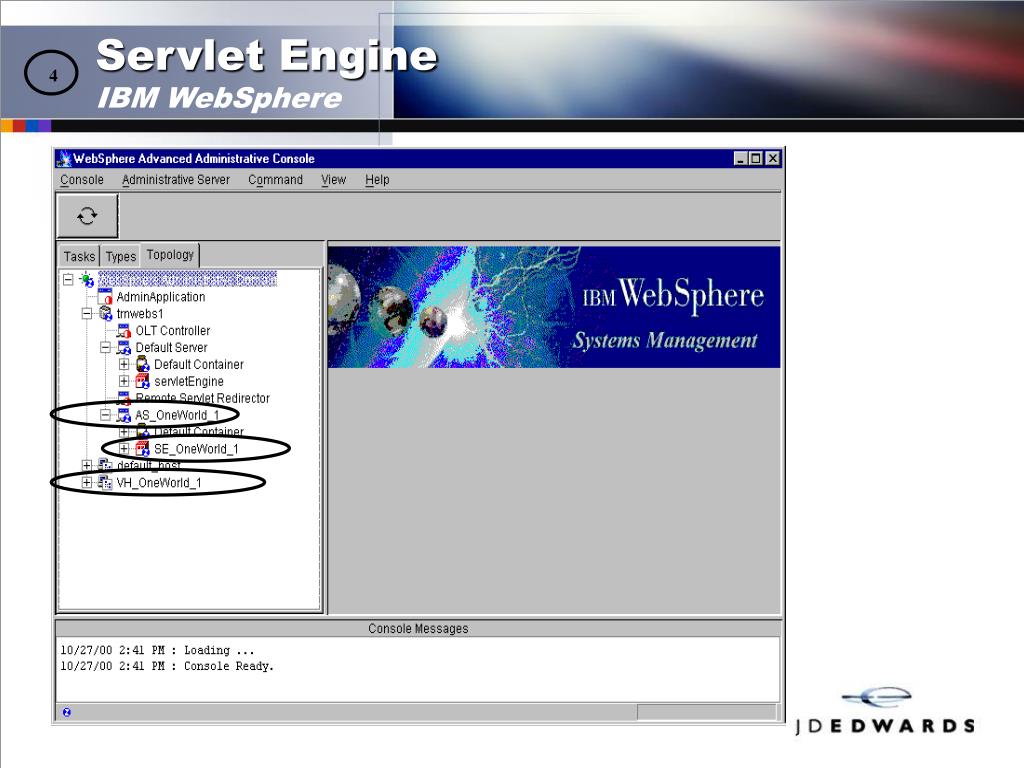This screenshot has width=1024, height=768.
Task: Close the WebSphere console window
Action: 773,158
